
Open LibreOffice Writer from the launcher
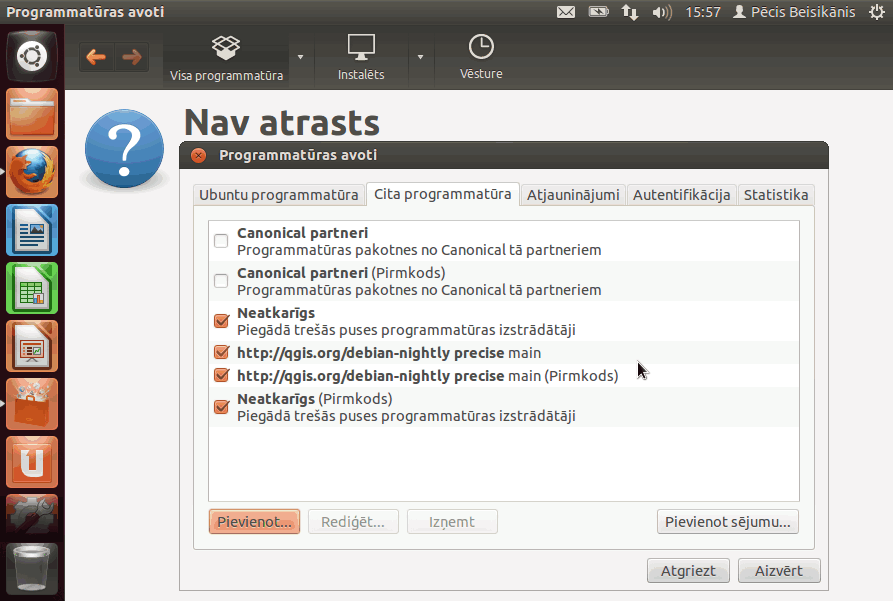click(x=32, y=230)
